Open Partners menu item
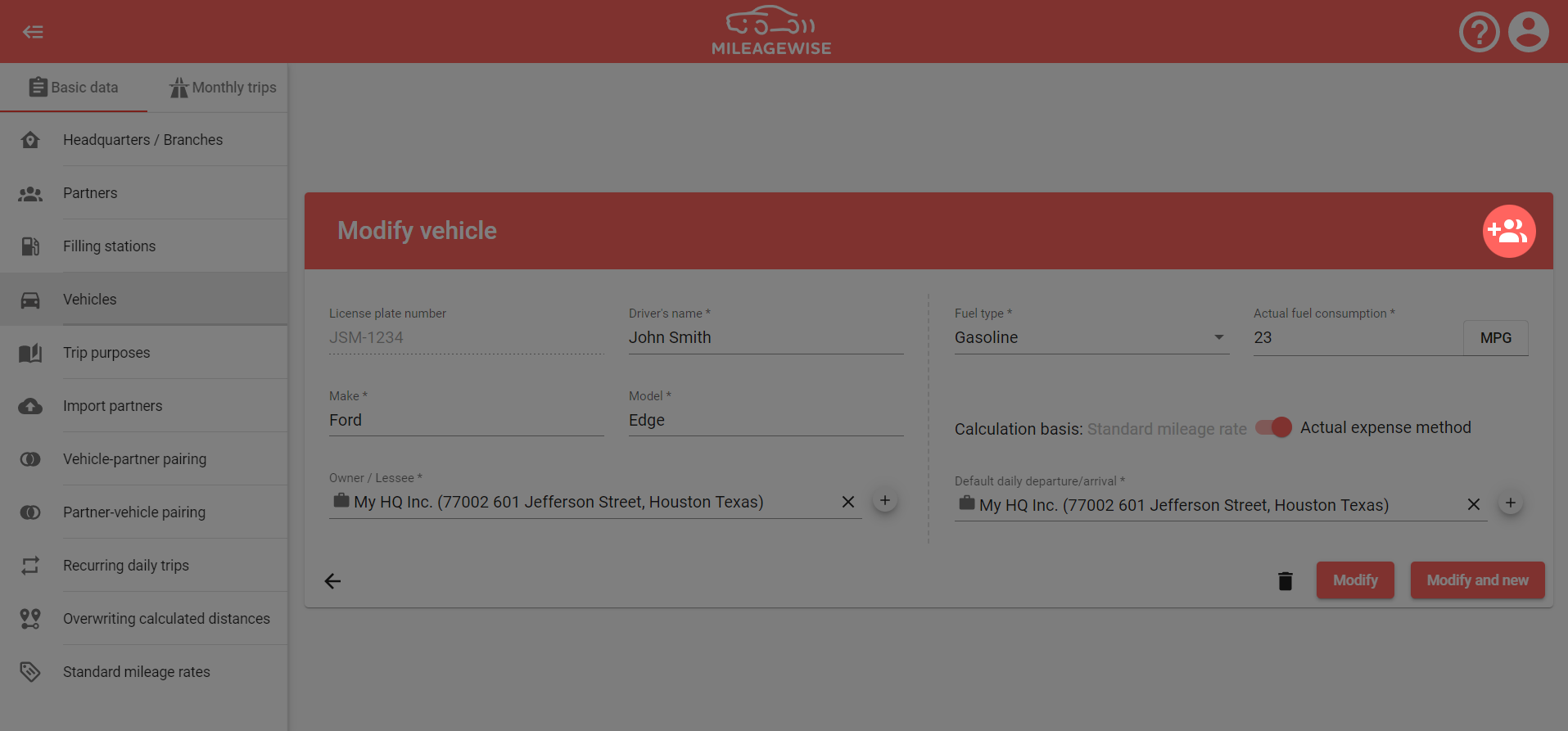The image size is (1568, 731). (x=143, y=193)
